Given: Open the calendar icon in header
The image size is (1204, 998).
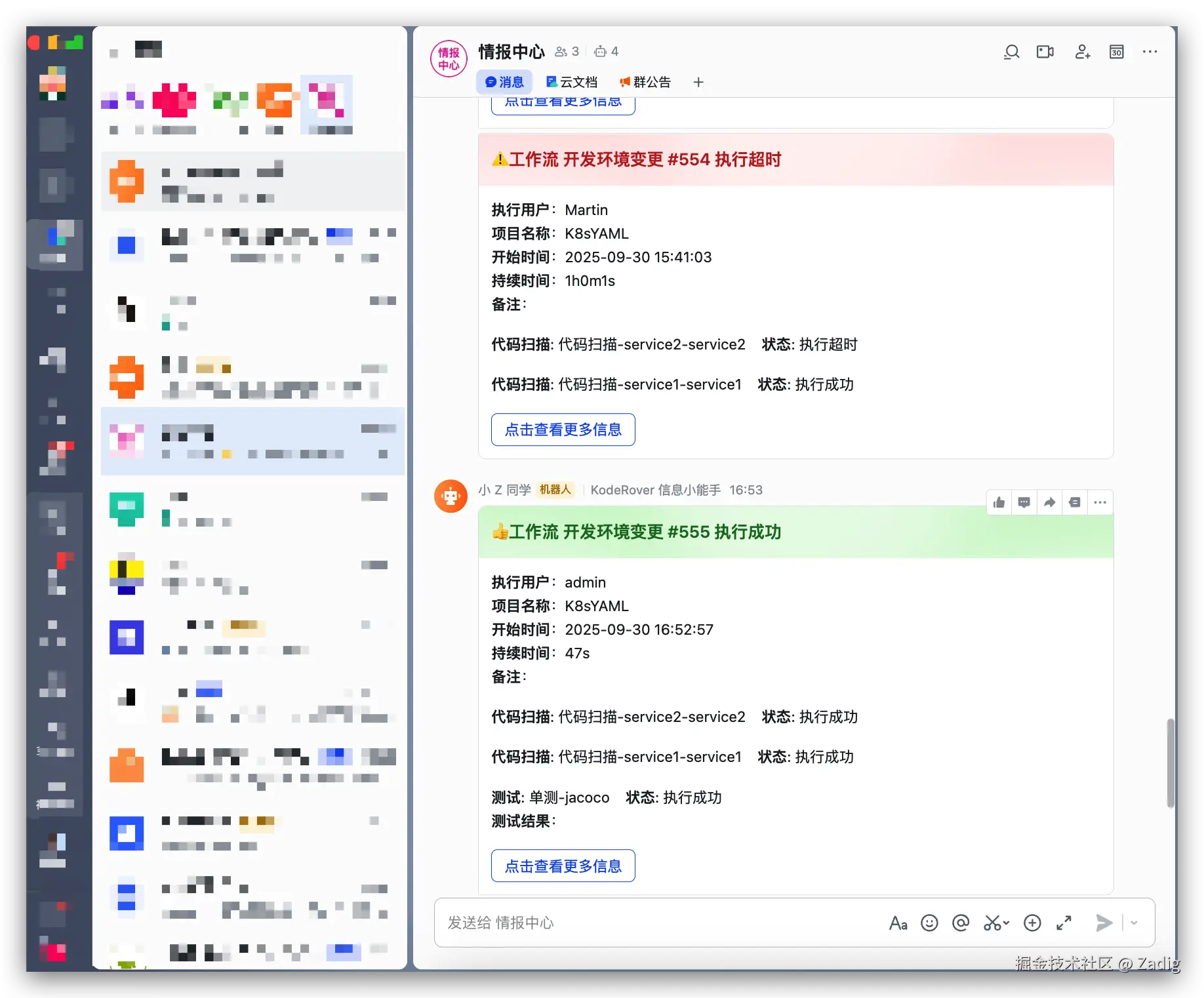Looking at the screenshot, I should point(1116,52).
